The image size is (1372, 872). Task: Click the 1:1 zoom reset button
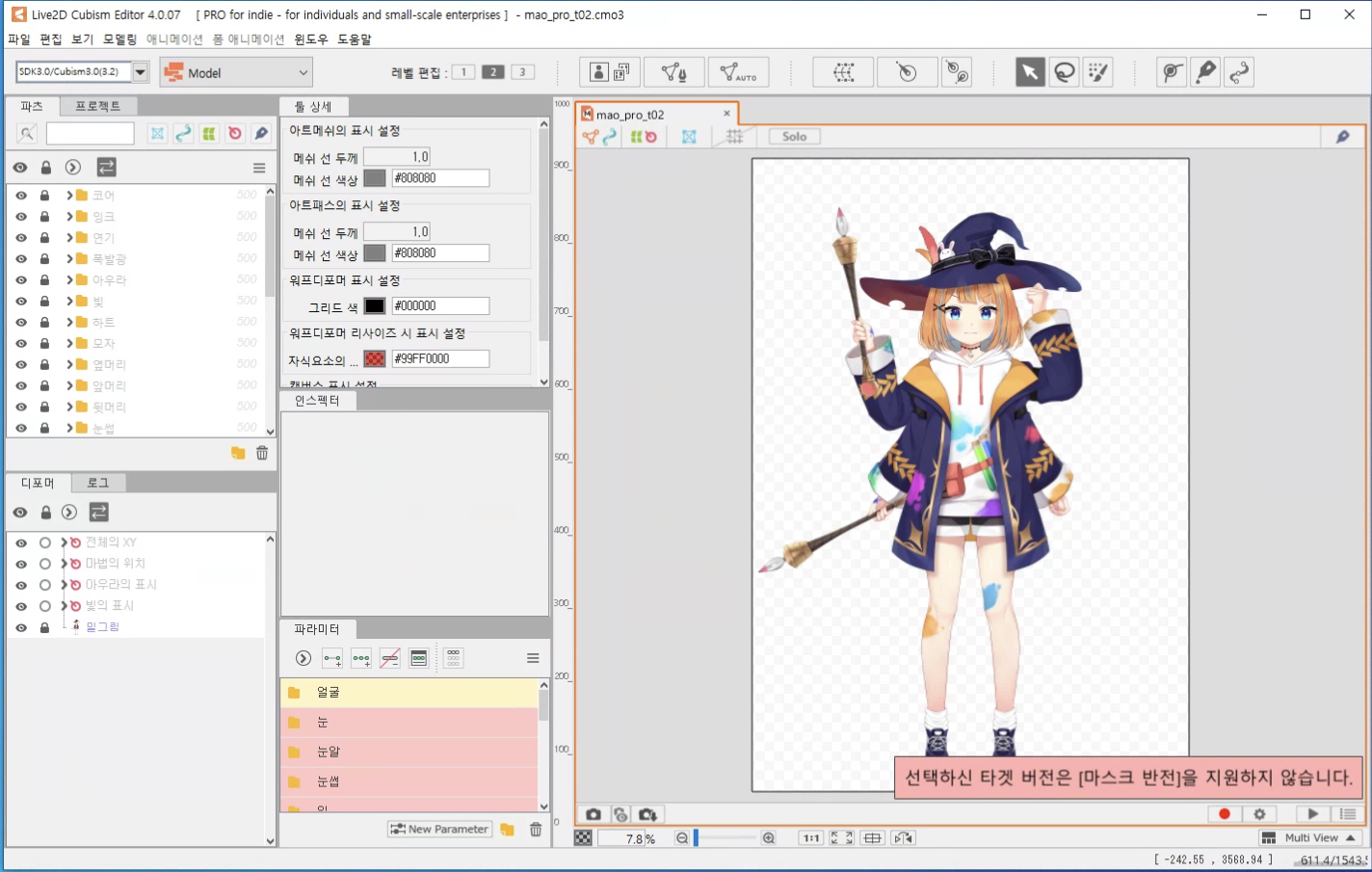pos(812,838)
